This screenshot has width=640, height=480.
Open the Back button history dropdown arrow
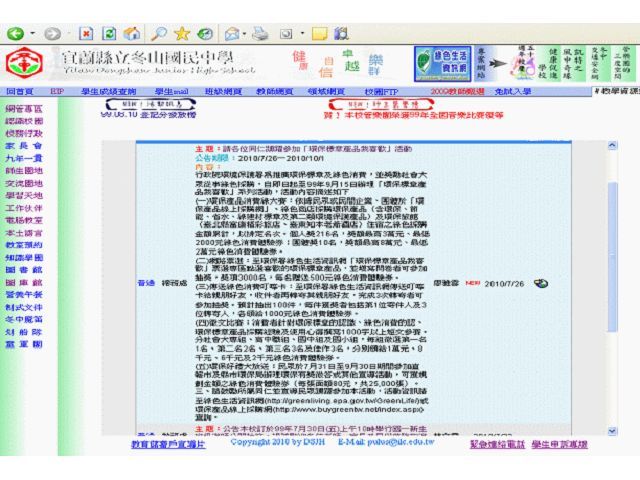(x=31, y=34)
